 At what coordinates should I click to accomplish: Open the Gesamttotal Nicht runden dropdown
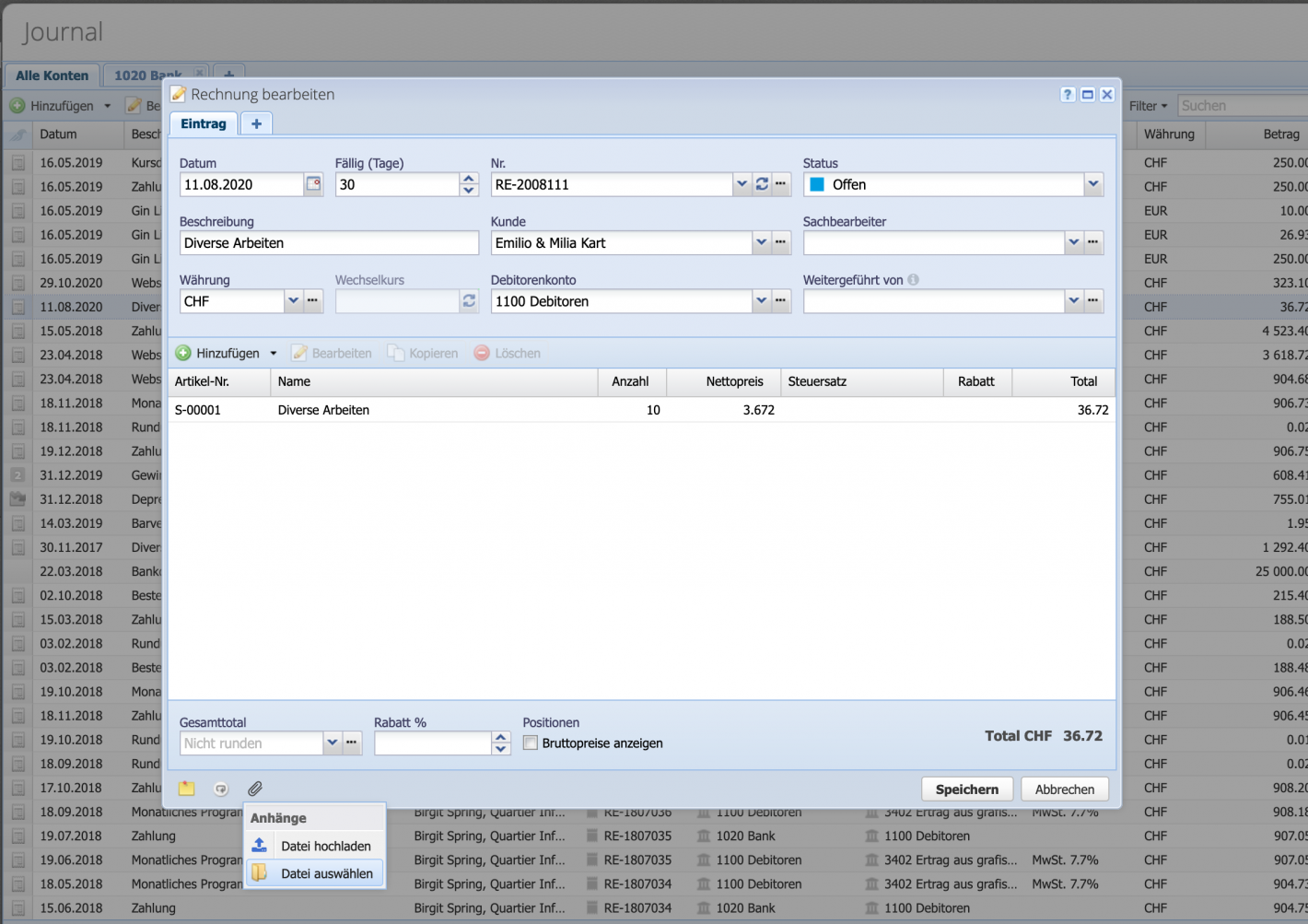(x=332, y=743)
